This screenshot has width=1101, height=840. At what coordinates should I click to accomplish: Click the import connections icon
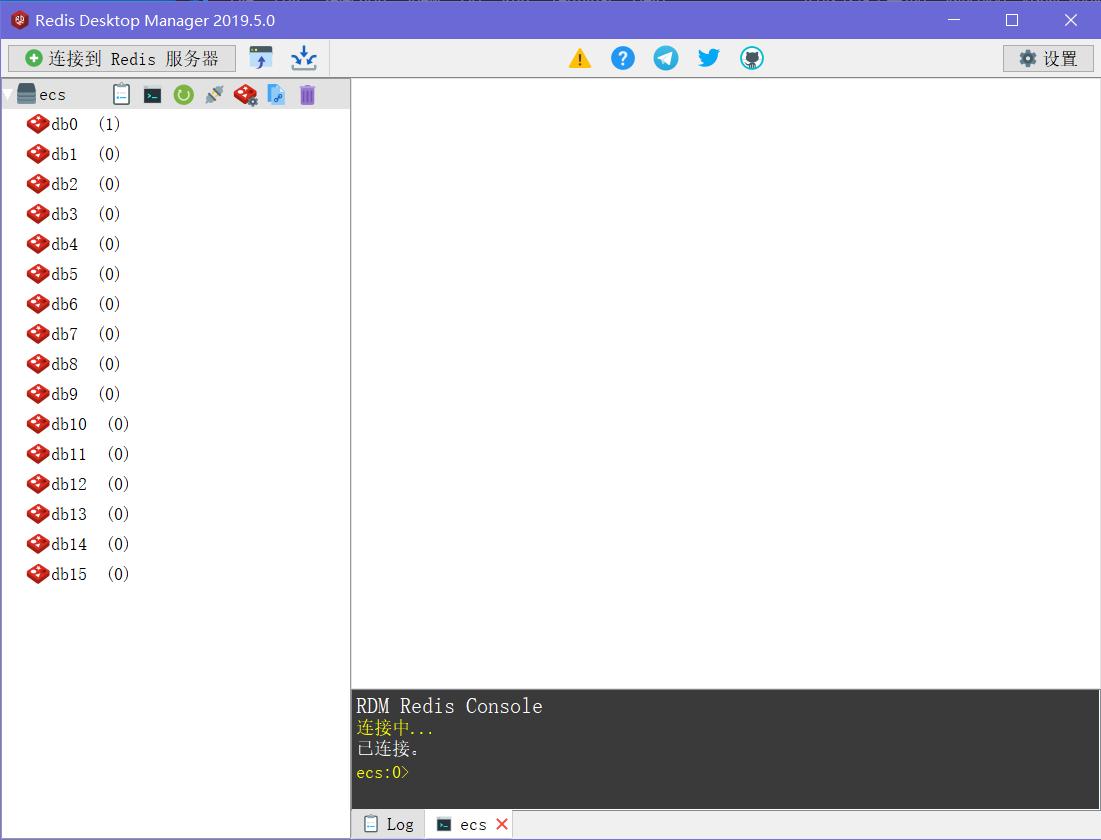click(x=261, y=58)
